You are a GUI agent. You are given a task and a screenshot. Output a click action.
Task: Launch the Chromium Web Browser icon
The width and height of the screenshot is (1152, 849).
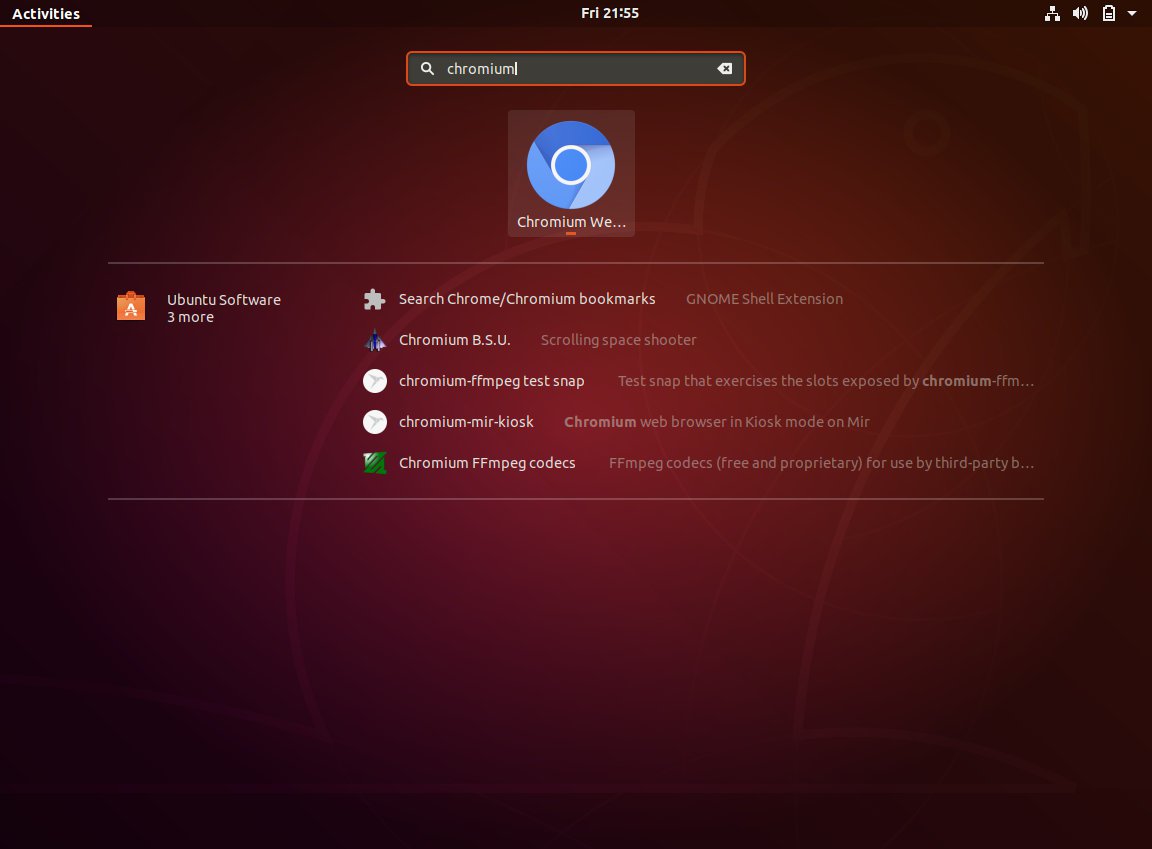570,165
